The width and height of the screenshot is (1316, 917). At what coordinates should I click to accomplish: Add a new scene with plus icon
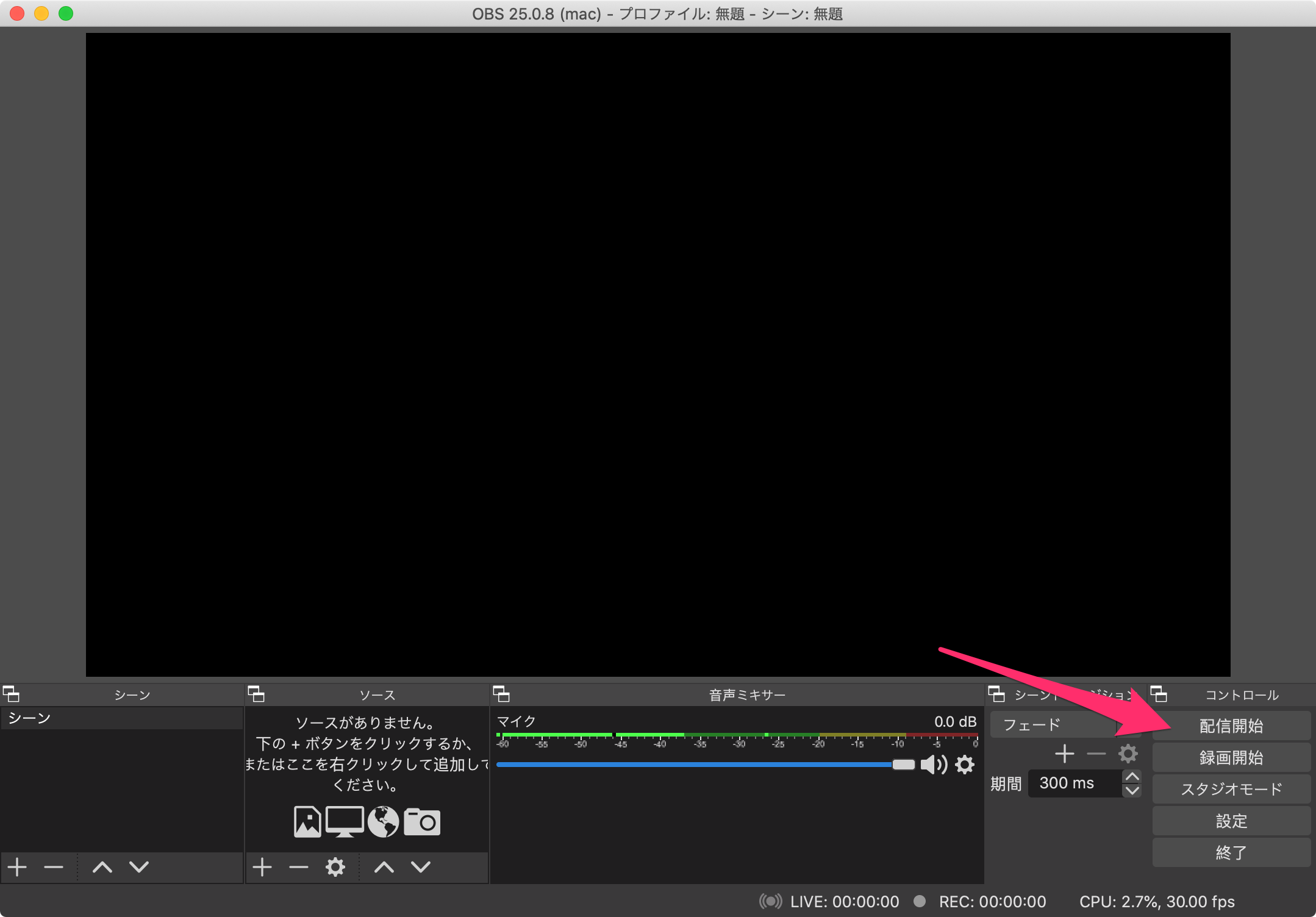pyautogui.click(x=17, y=866)
